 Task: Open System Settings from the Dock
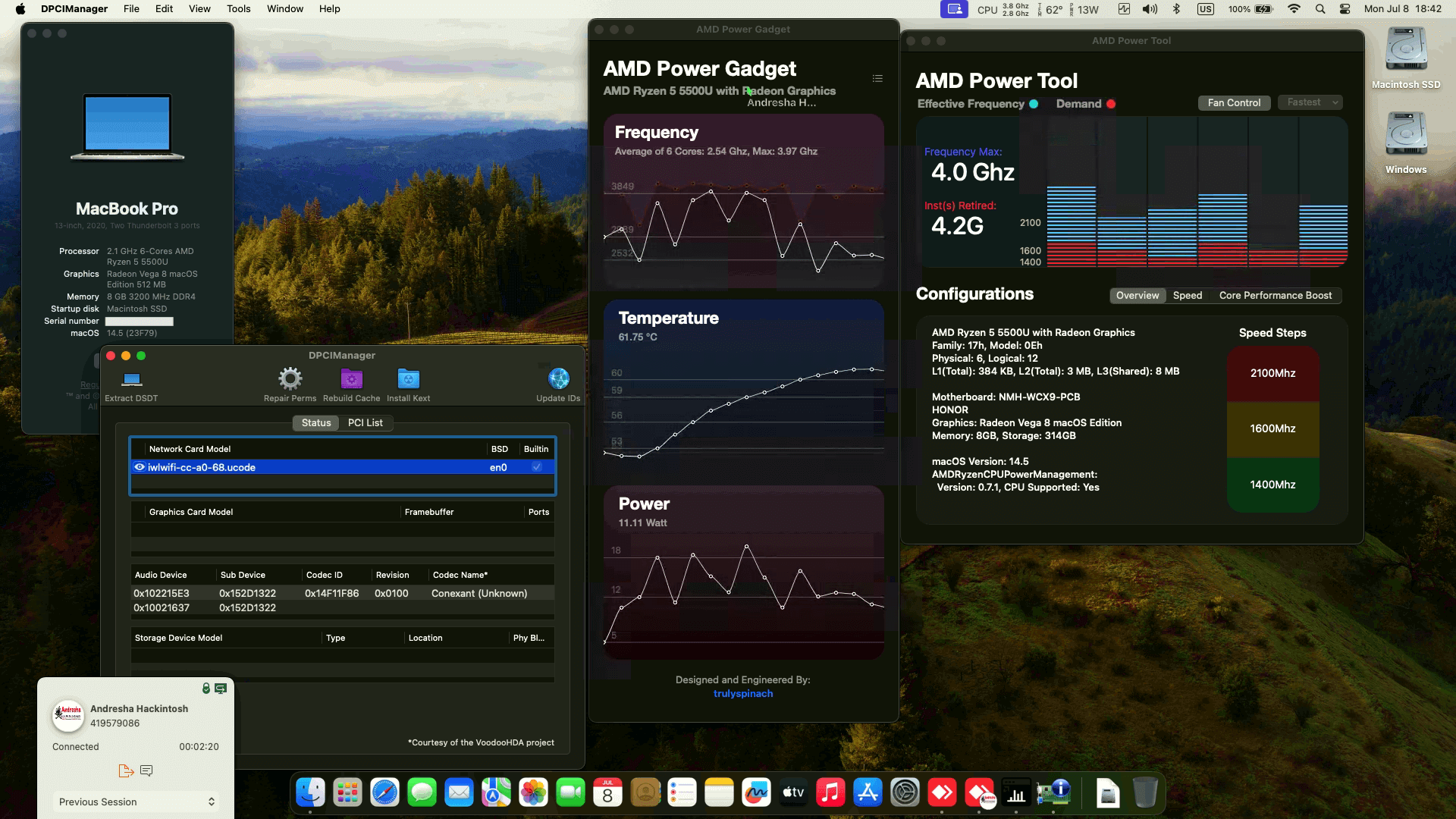click(x=905, y=793)
